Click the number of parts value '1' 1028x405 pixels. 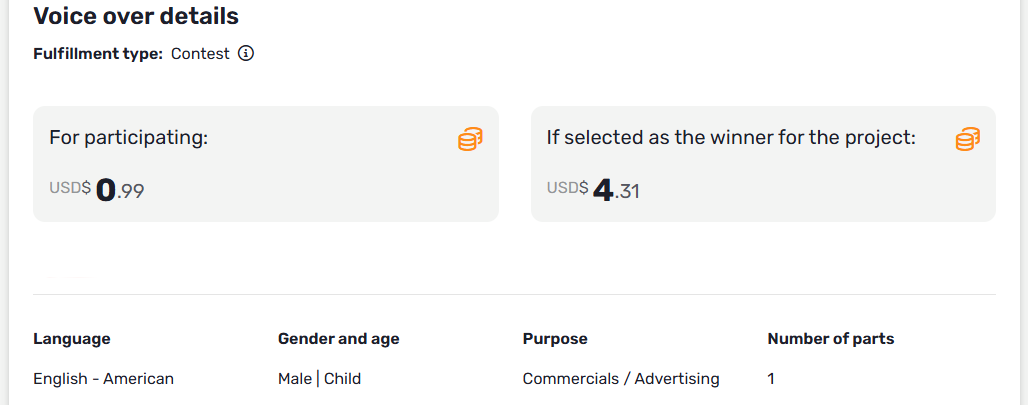[x=771, y=379]
